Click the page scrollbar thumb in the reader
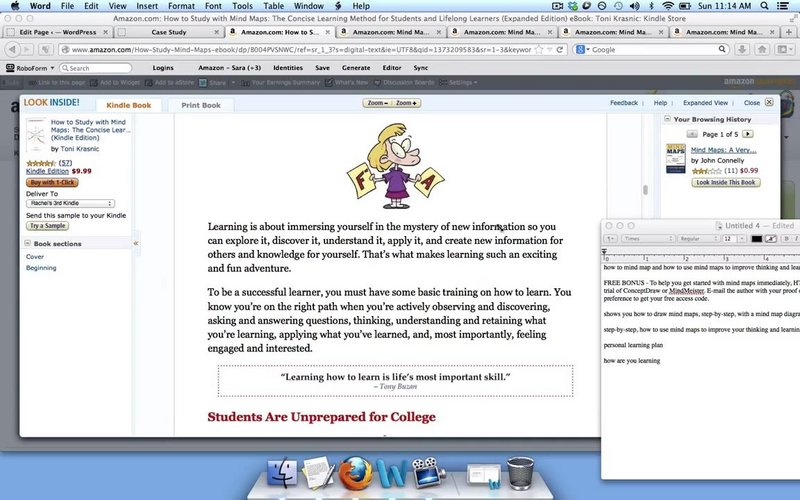This screenshot has width=800, height=500. [x=645, y=190]
